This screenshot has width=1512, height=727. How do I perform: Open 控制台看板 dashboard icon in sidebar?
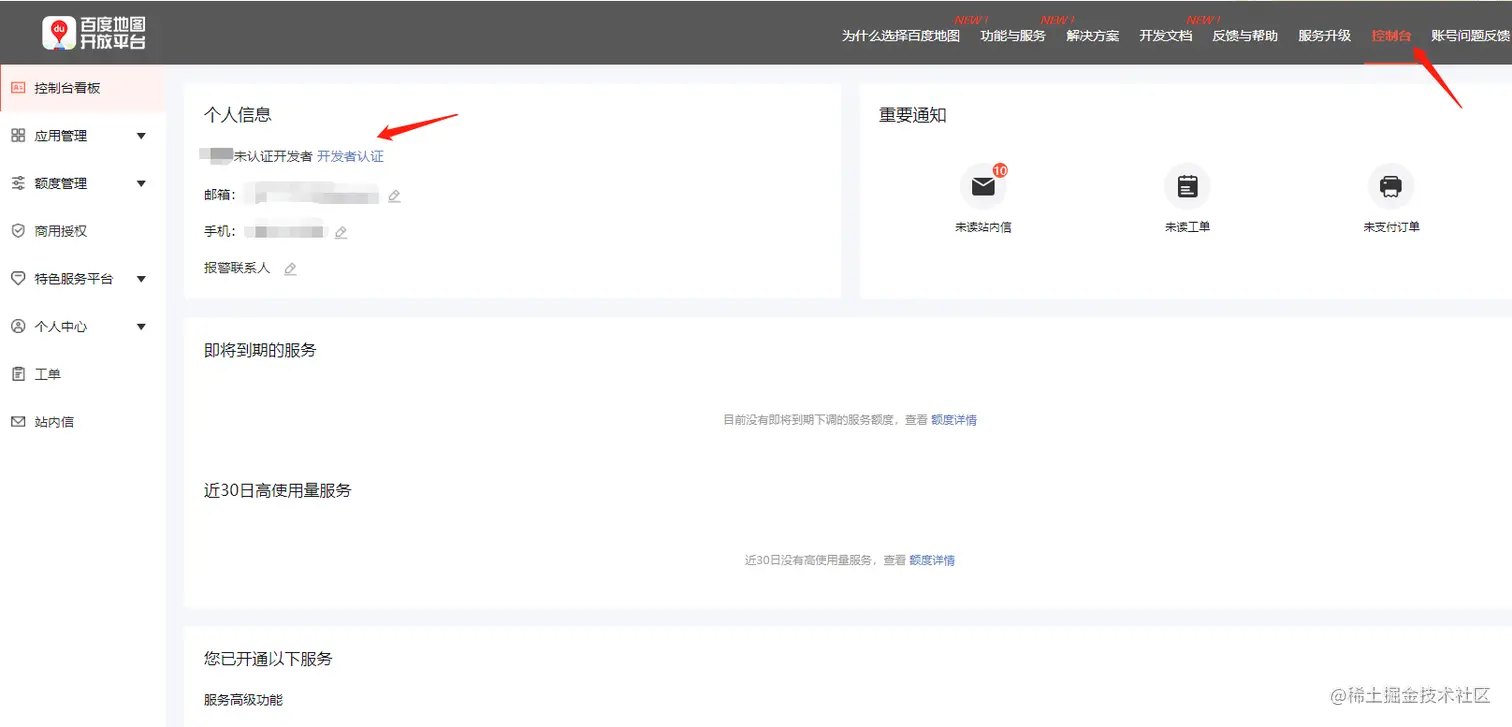point(18,88)
